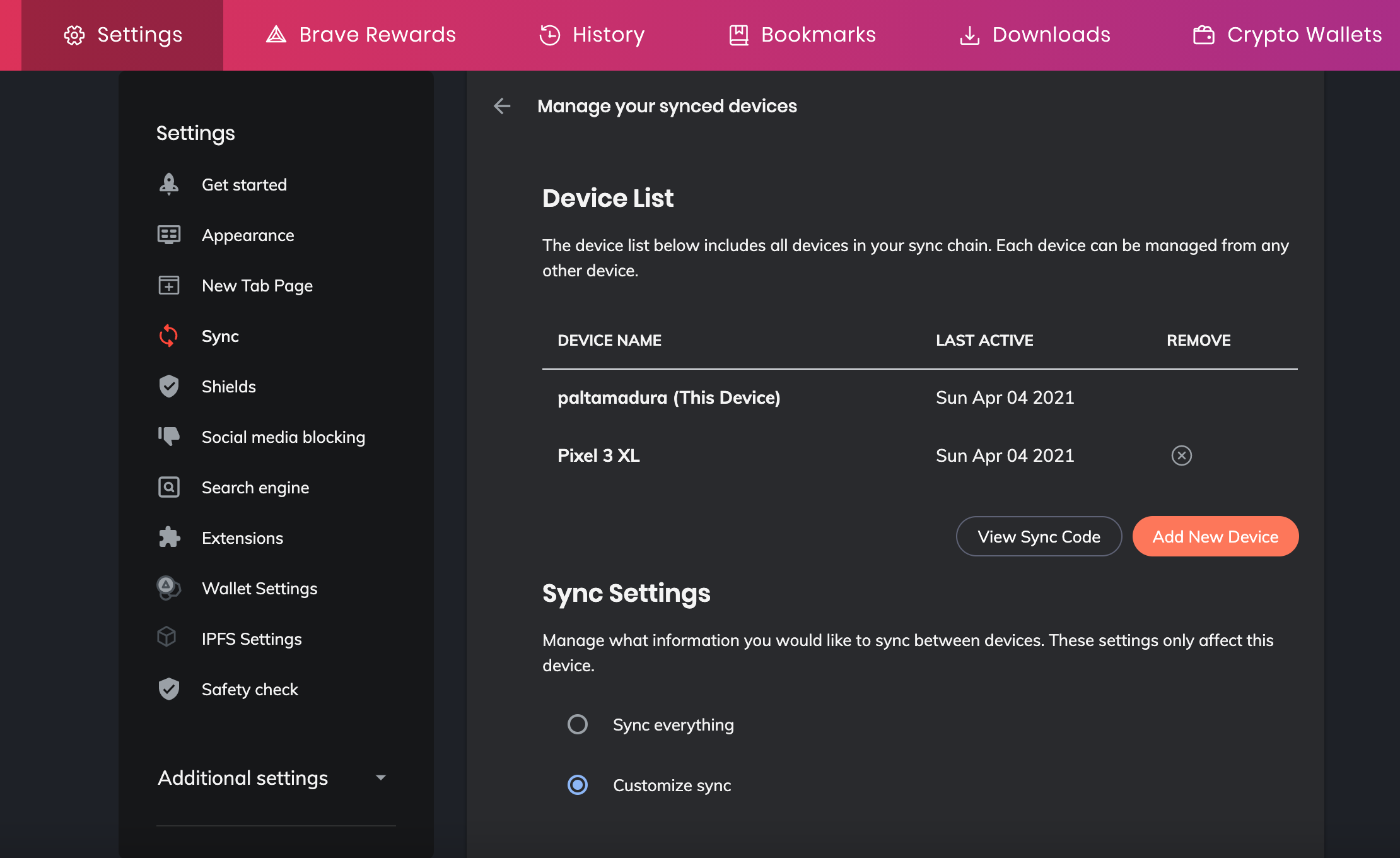The width and height of the screenshot is (1400, 858).
Task: Click the Social media blocking icon
Action: click(168, 437)
